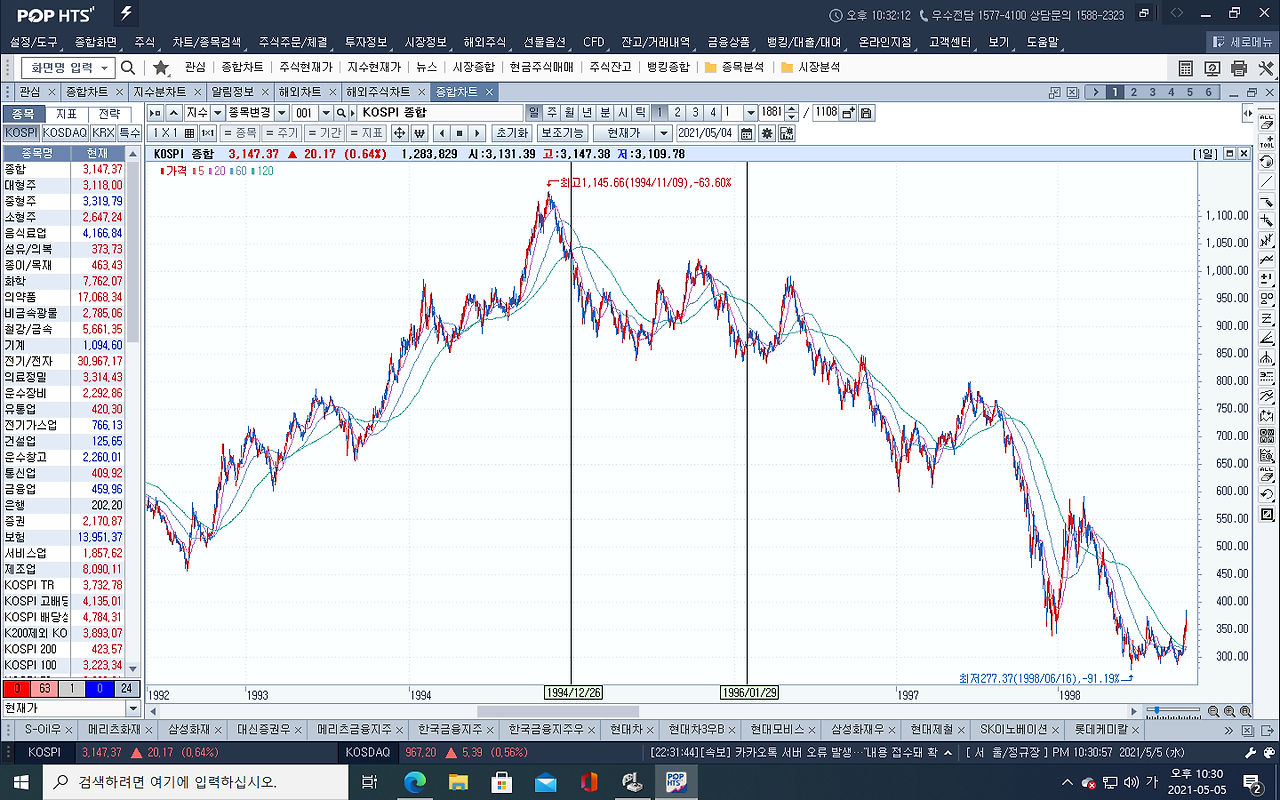
Task: Click the search magnifier next to 화면명 입력
Action: point(128,67)
